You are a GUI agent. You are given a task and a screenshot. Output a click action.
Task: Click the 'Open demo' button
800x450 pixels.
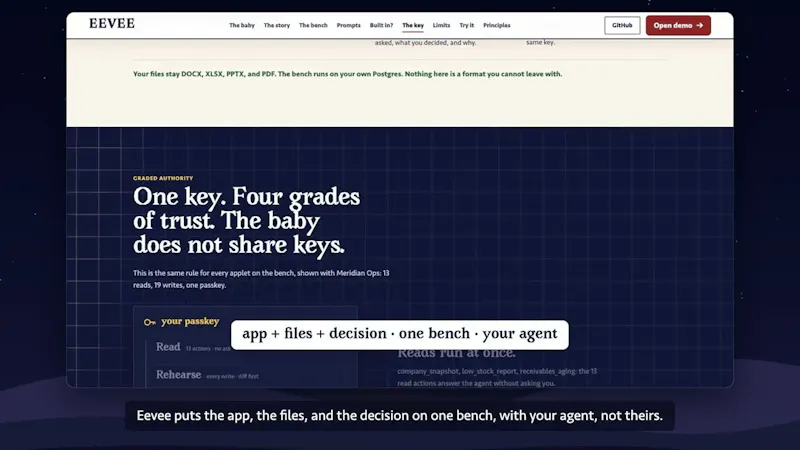tap(678, 25)
